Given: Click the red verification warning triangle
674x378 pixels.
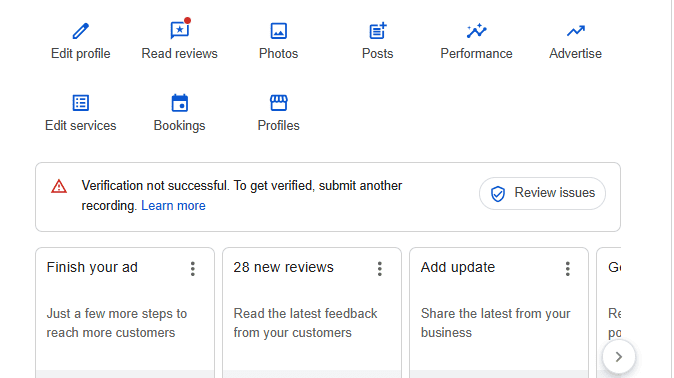Looking at the screenshot, I should [x=59, y=187].
